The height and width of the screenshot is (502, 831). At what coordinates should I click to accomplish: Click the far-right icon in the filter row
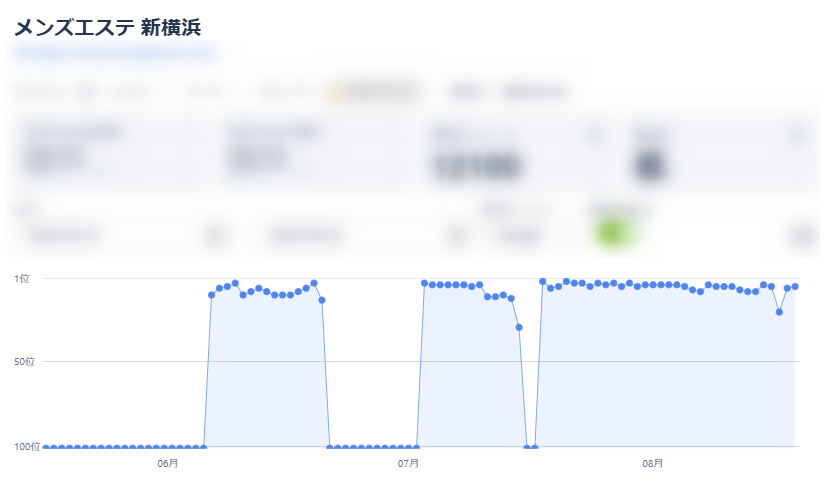click(x=803, y=236)
